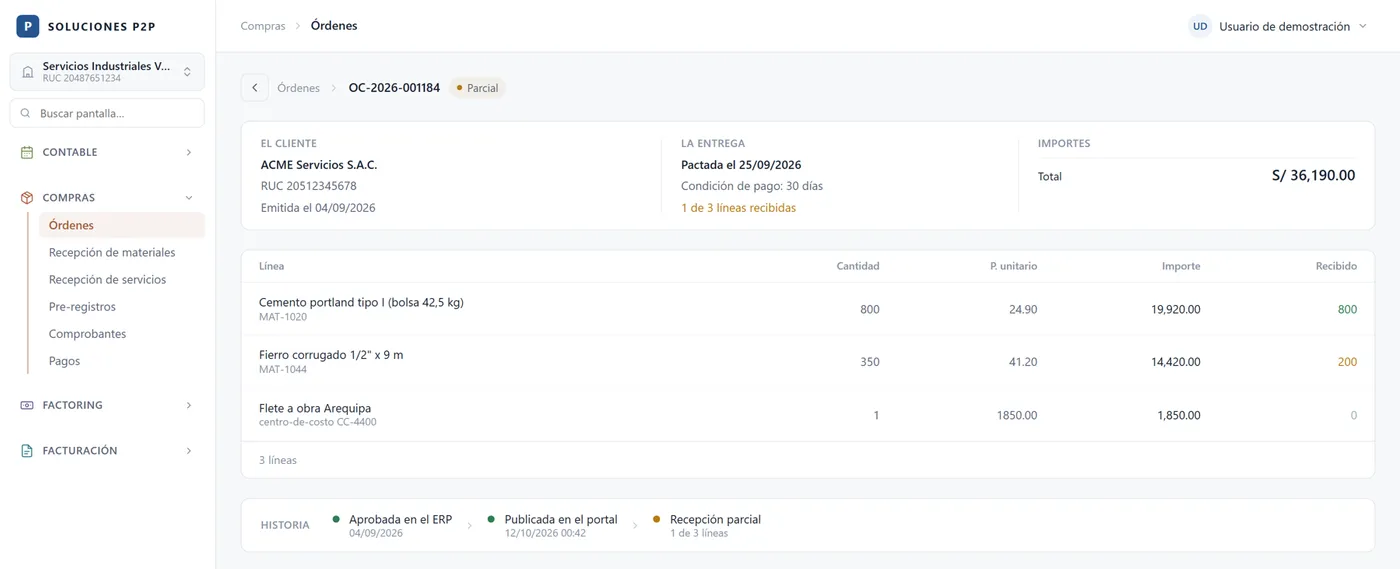Click the Soluciones P2P logo icon

(x=27, y=26)
